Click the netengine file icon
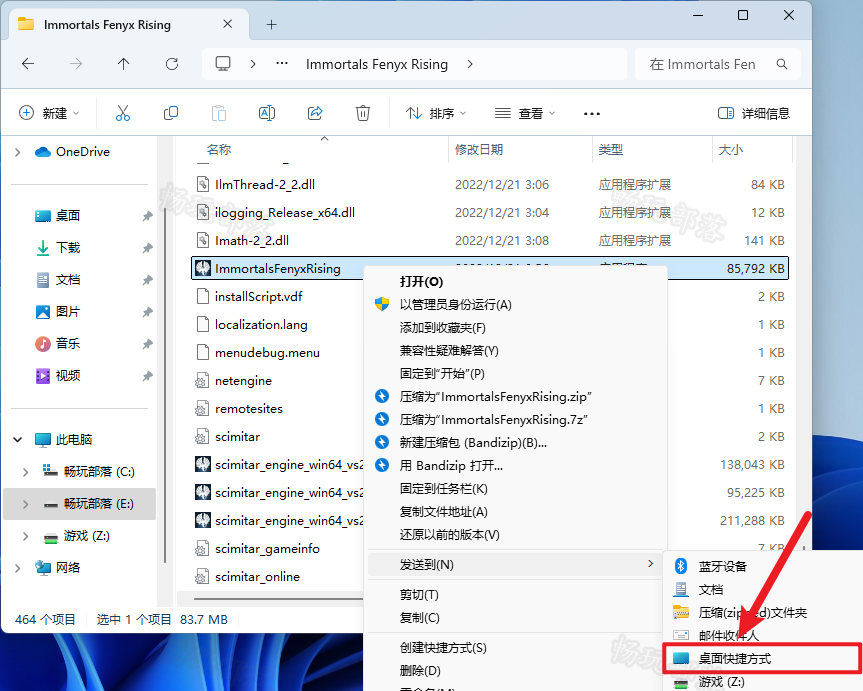The height and width of the screenshot is (691, 863). pyautogui.click(x=202, y=380)
